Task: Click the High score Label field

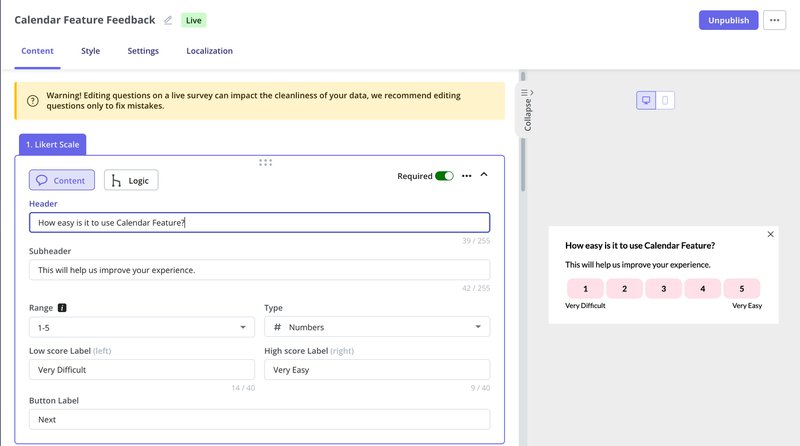Action: click(x=377, y=369)
